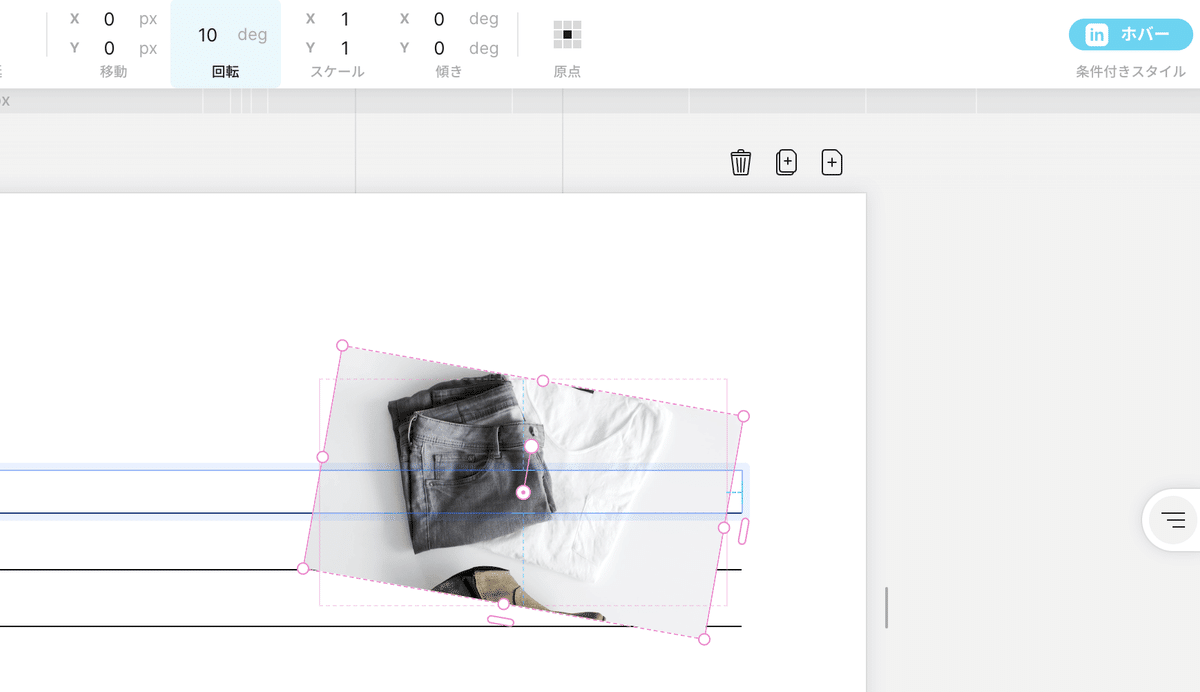Click the pink pill handle below bottom edge
Screen dimensions: 1200x692
tap(500, 621)
